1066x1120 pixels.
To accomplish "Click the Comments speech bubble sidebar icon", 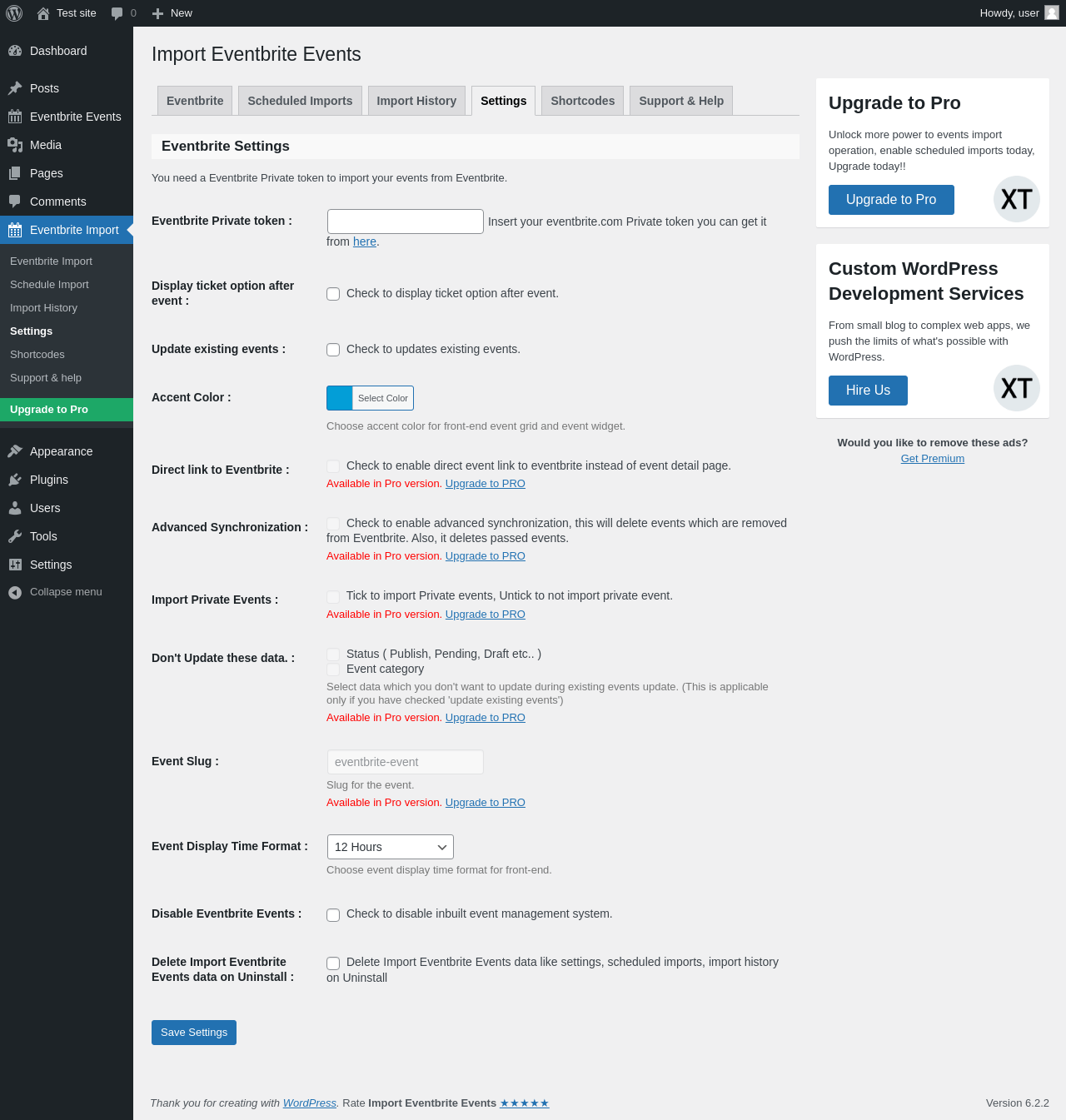I will [x=15, y=202].
